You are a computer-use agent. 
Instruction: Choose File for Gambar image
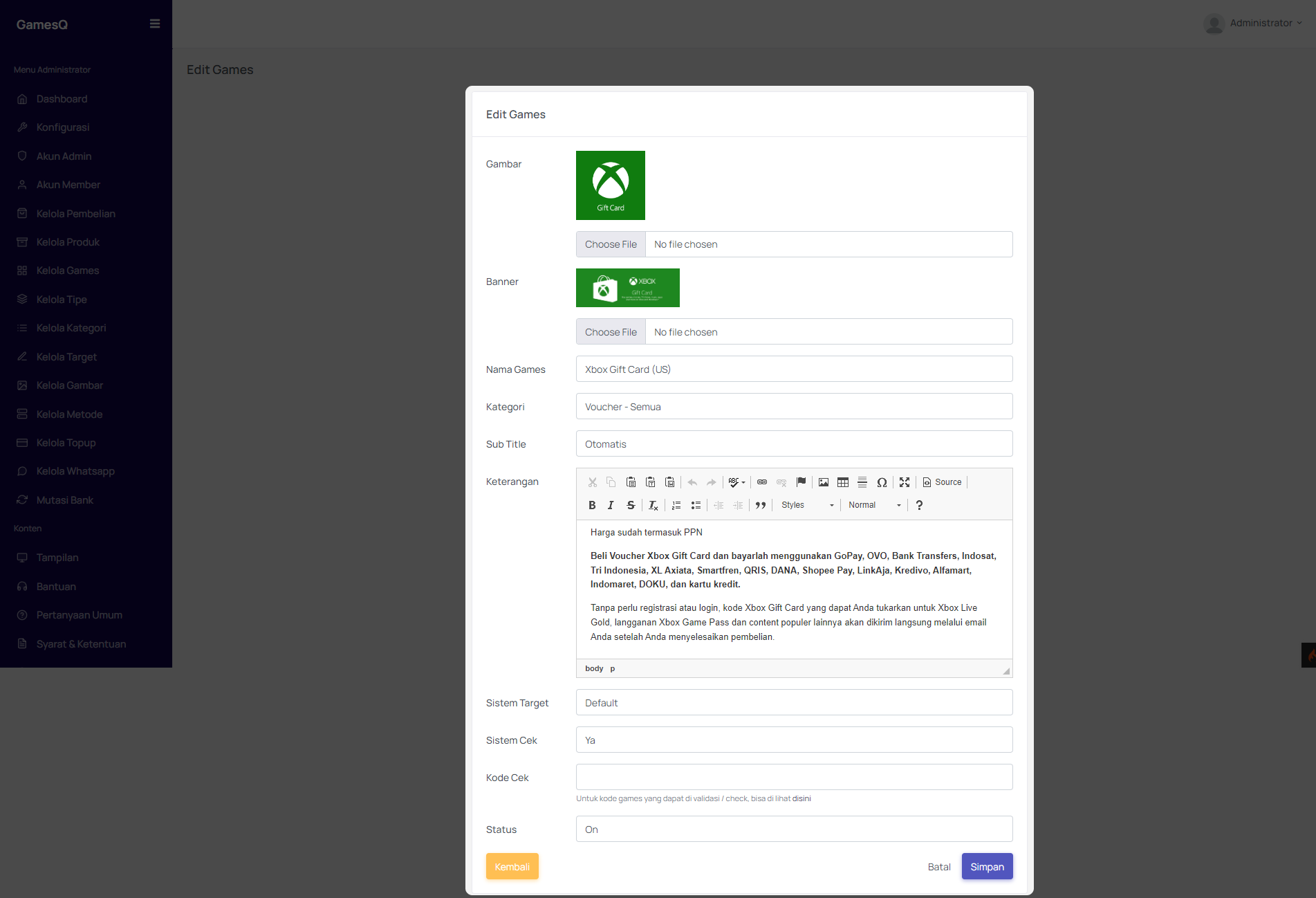pyautogui.click(x=611, y=244)
